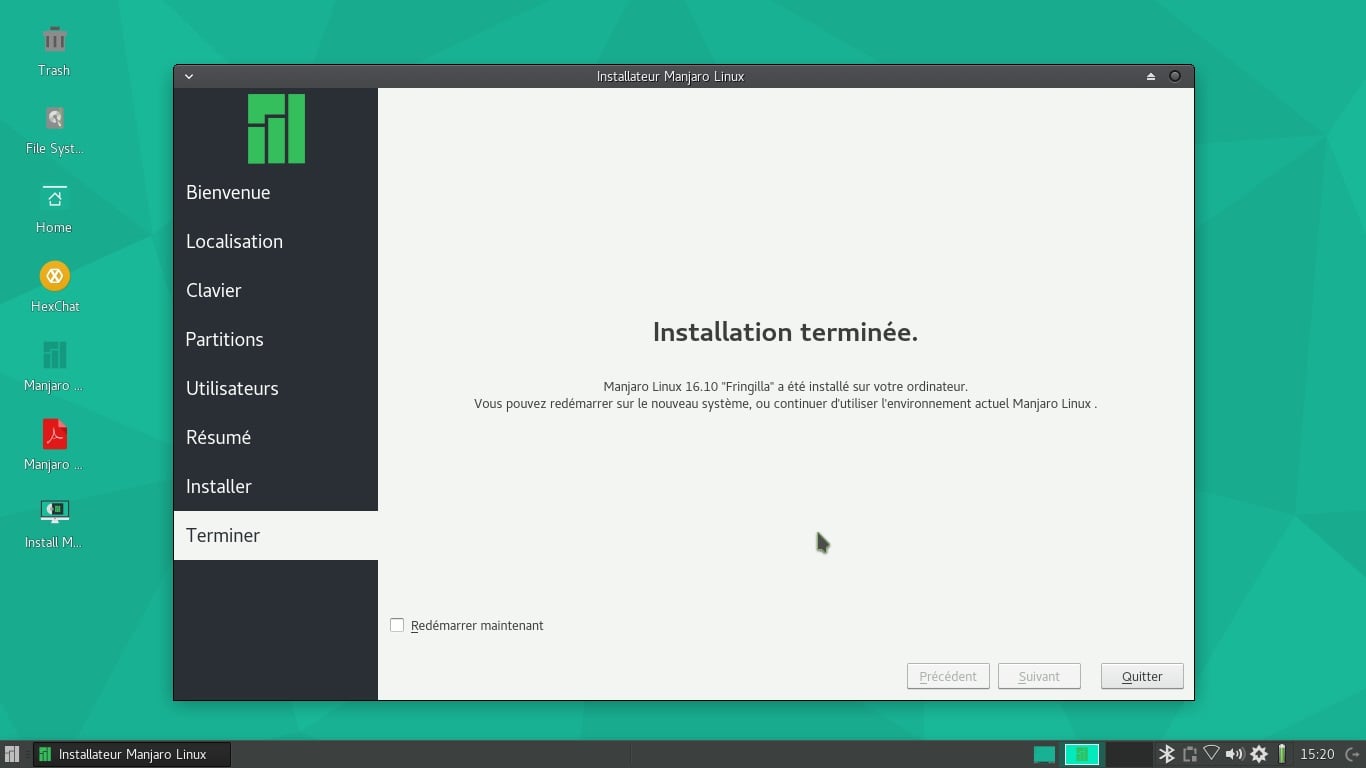Viewport: 1366px width, 768px height.
Task: Click the 15:20 clock in the panel
Action: (x=1317, y=754)
